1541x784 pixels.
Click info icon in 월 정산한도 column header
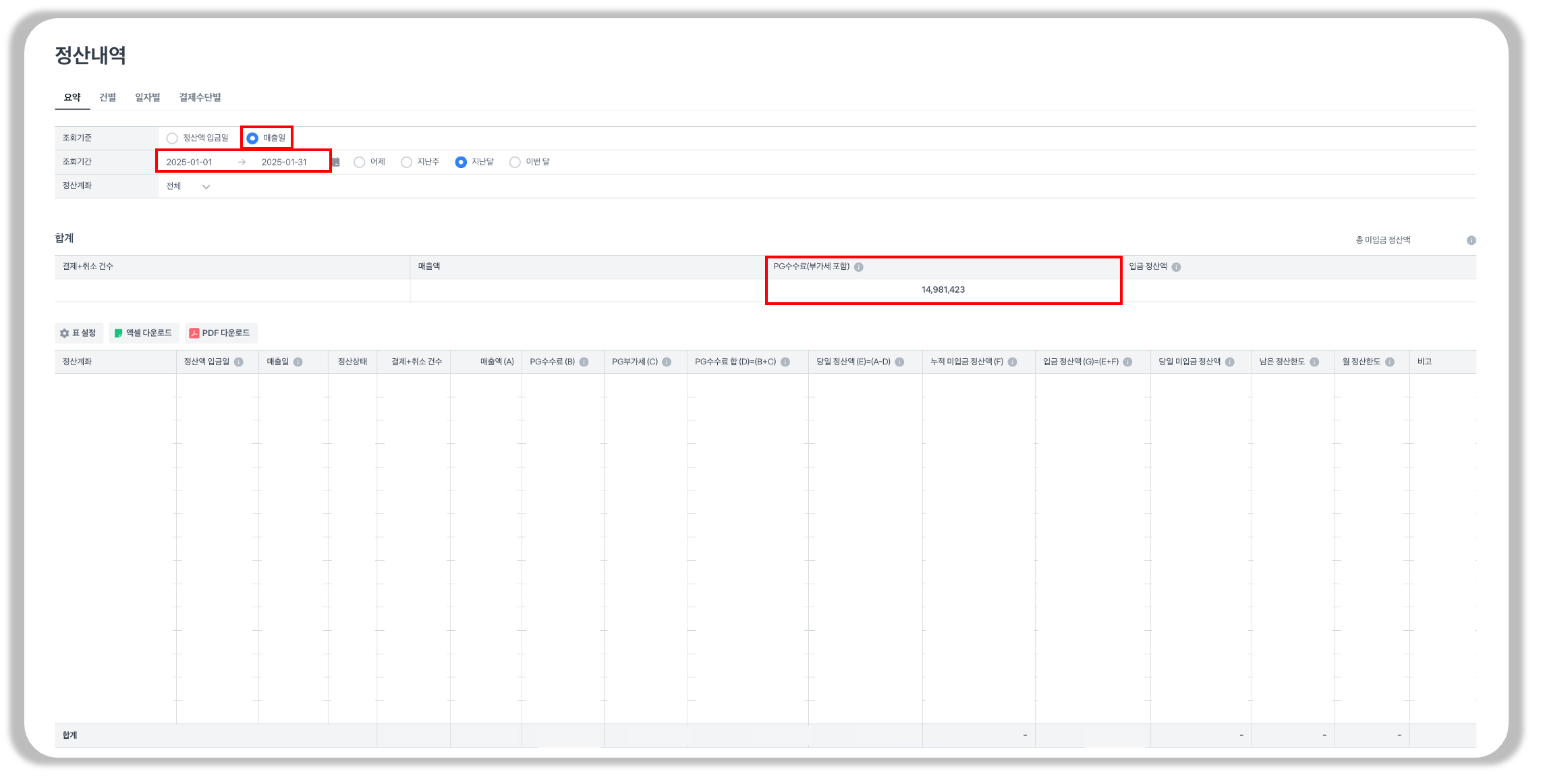[x=1390, y=362]
